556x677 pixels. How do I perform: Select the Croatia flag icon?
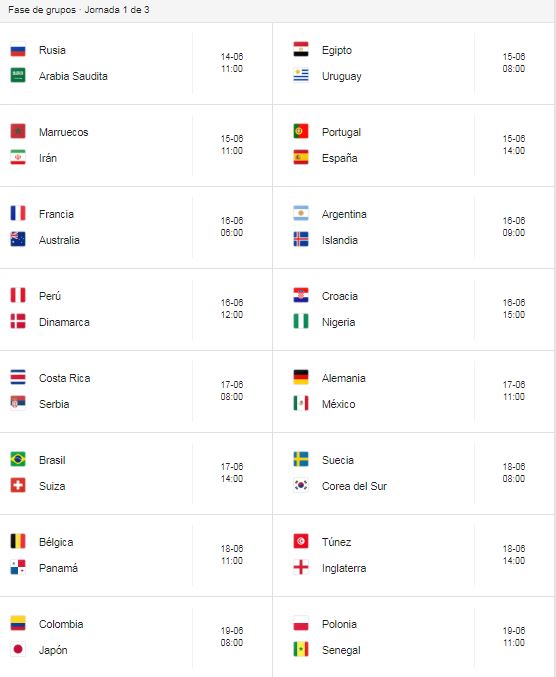coord(301,295)
